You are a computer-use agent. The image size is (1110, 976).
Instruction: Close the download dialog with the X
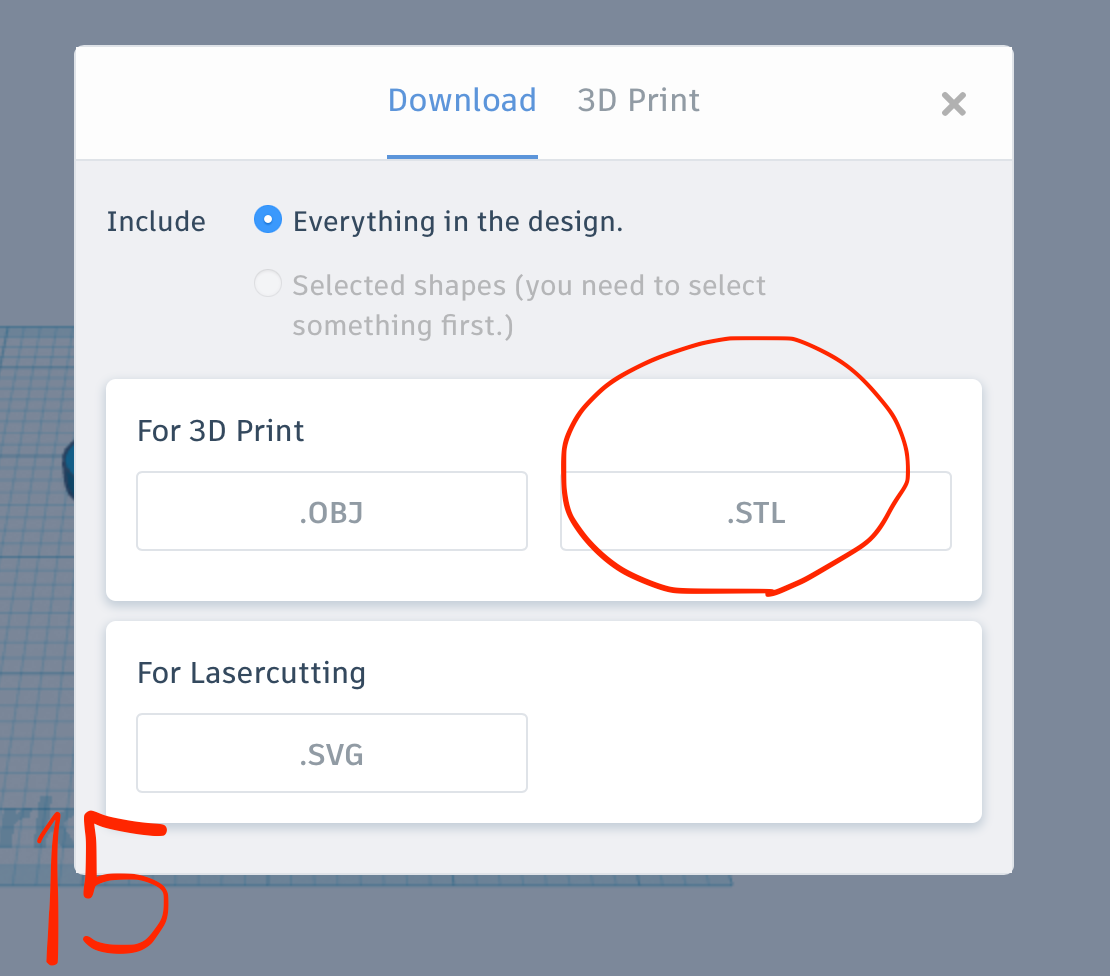[x=954, y=104]
